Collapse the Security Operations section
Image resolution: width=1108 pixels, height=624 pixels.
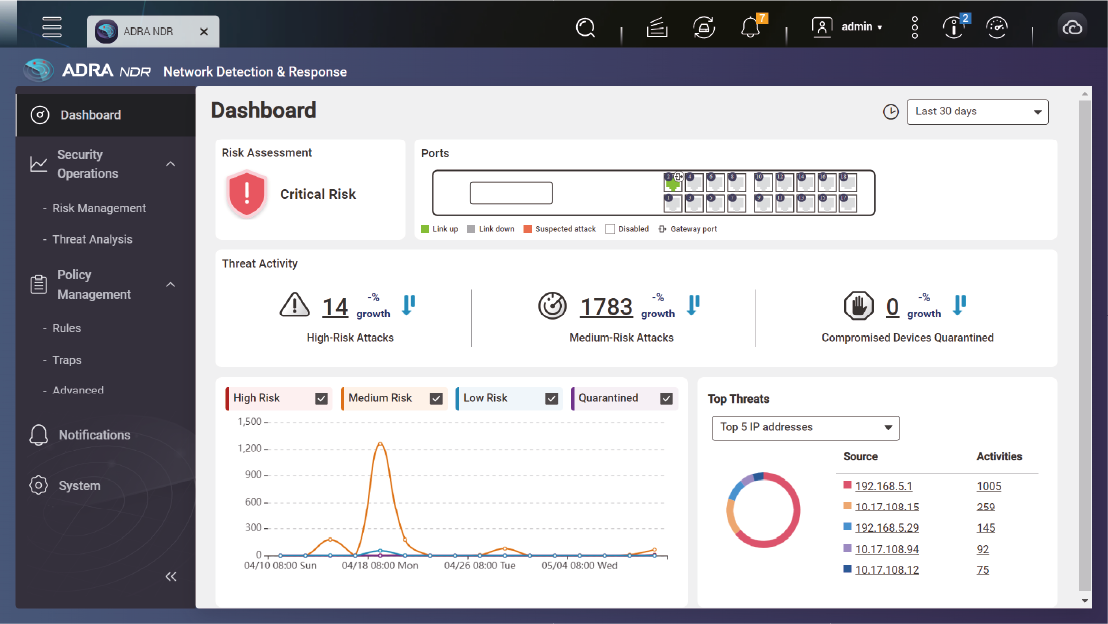170,164
